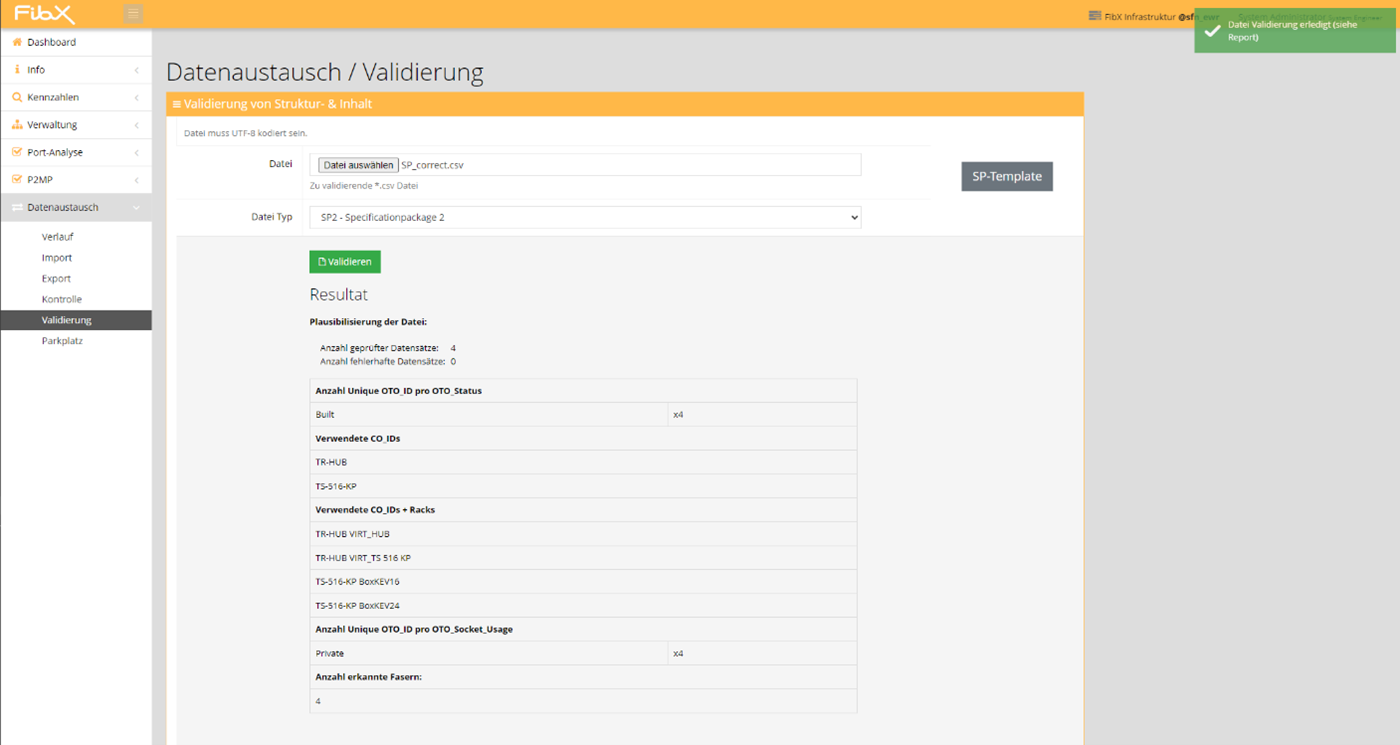Click the checkmark icon in the green notification
This screenshot has height=745, width=1400.
(x=1212, y=31)
